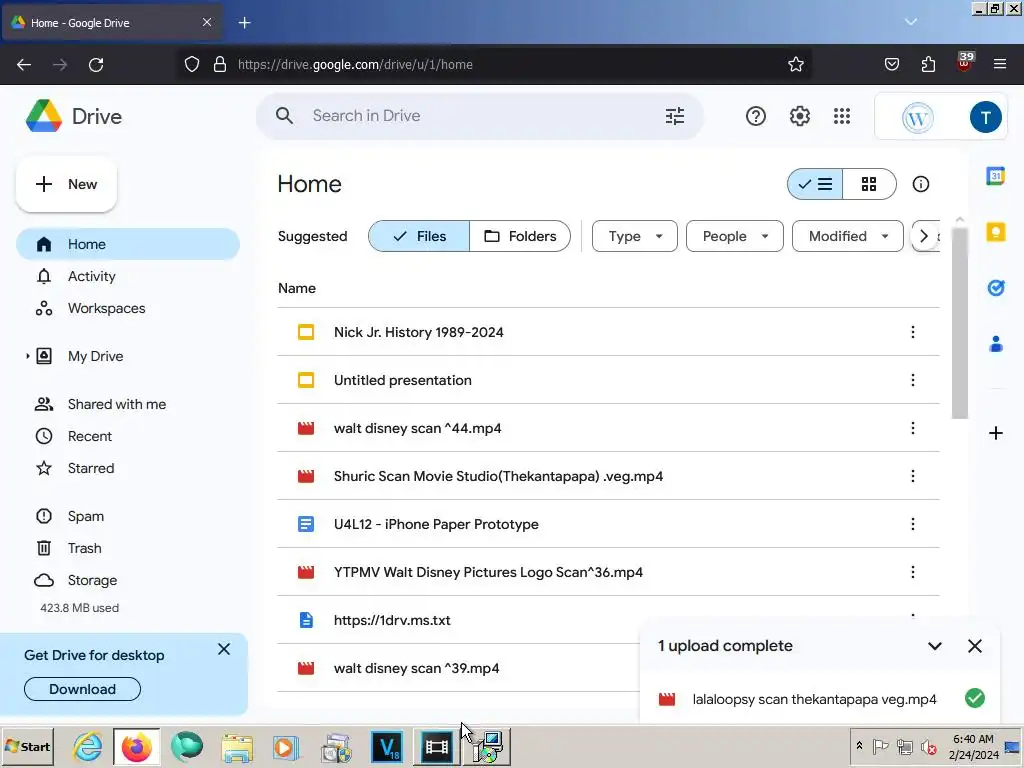
Task: Open more actions for walt disney scan ^44.mp4
Action: point(912,428)
